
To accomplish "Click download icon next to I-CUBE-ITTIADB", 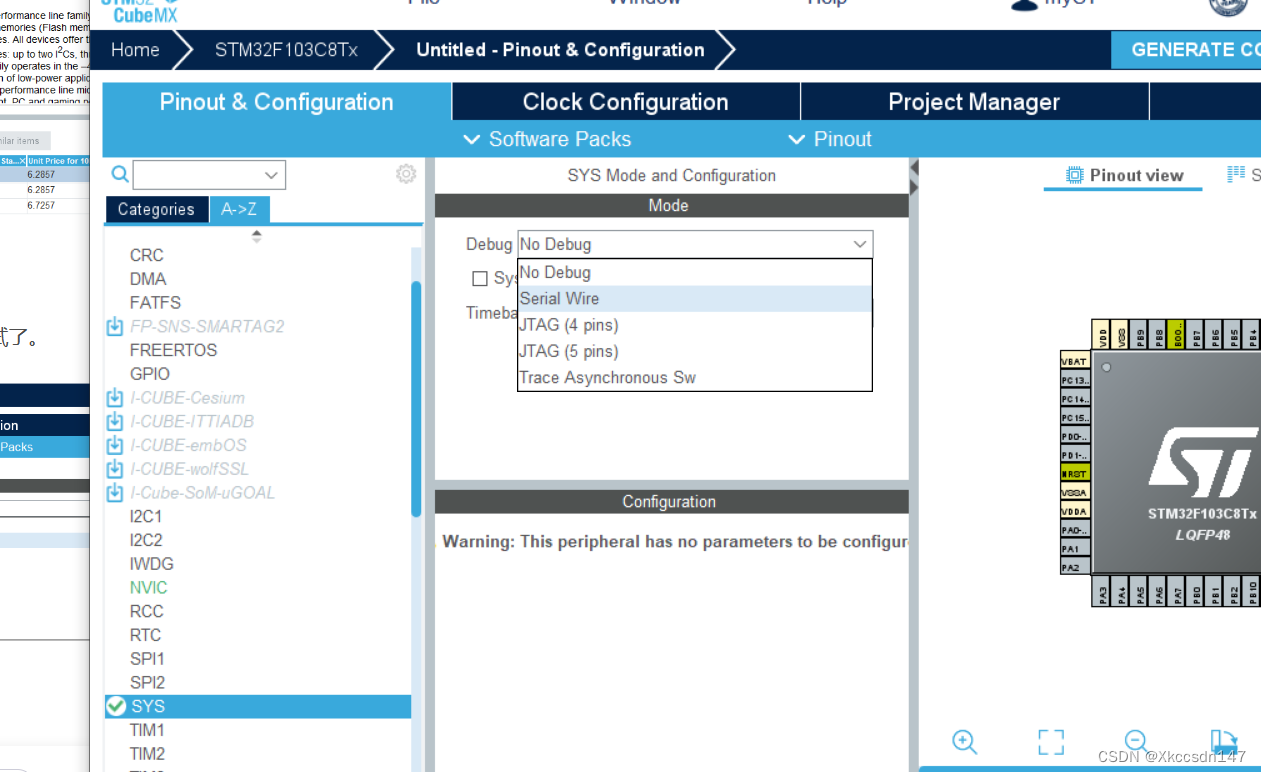I will click(x=115, y=421).
